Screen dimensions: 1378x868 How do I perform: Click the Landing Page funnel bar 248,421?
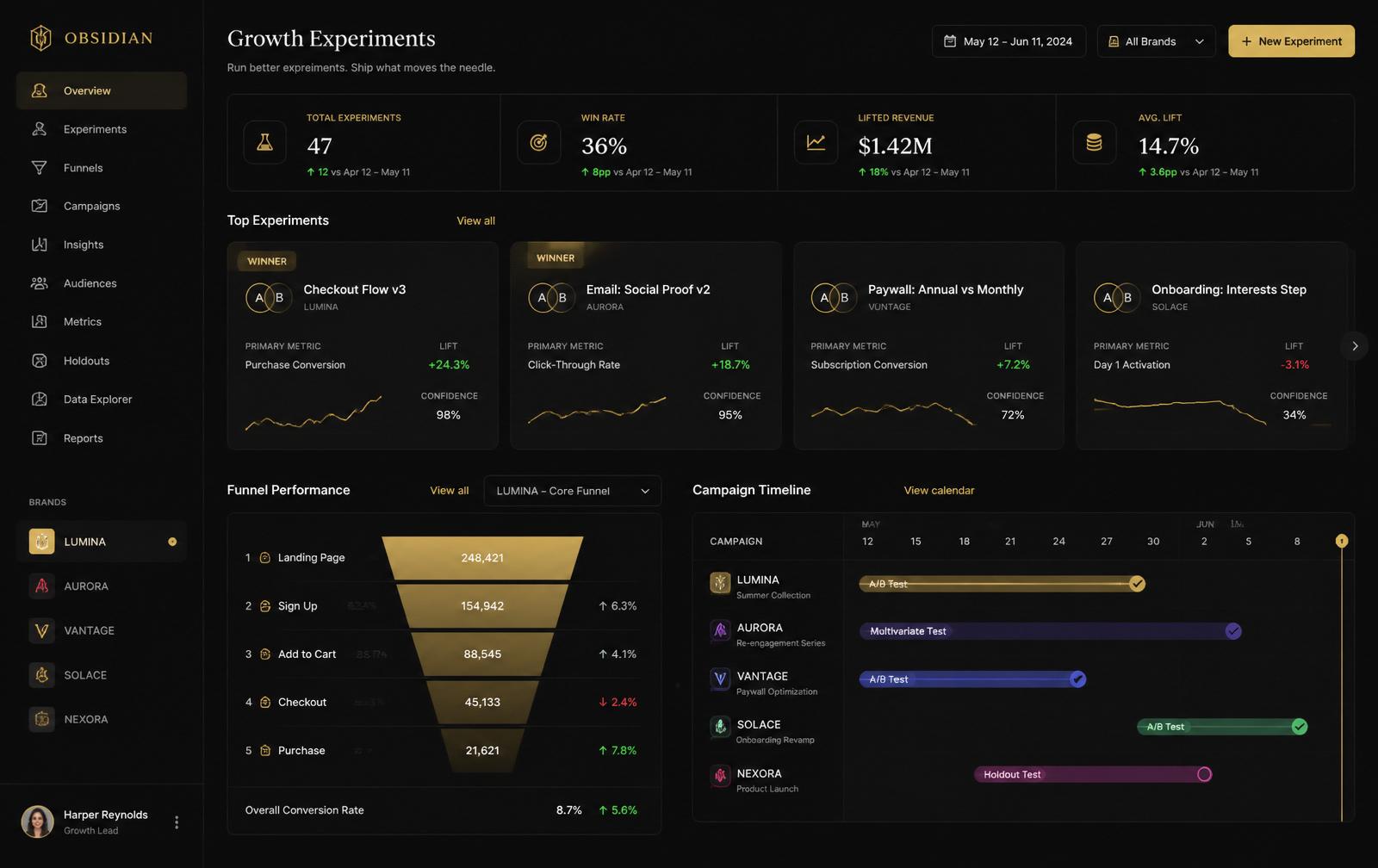click(x=482, y=558)
